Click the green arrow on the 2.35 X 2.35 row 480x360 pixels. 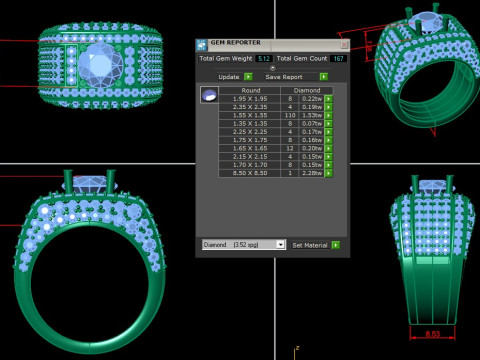point(328,107)
